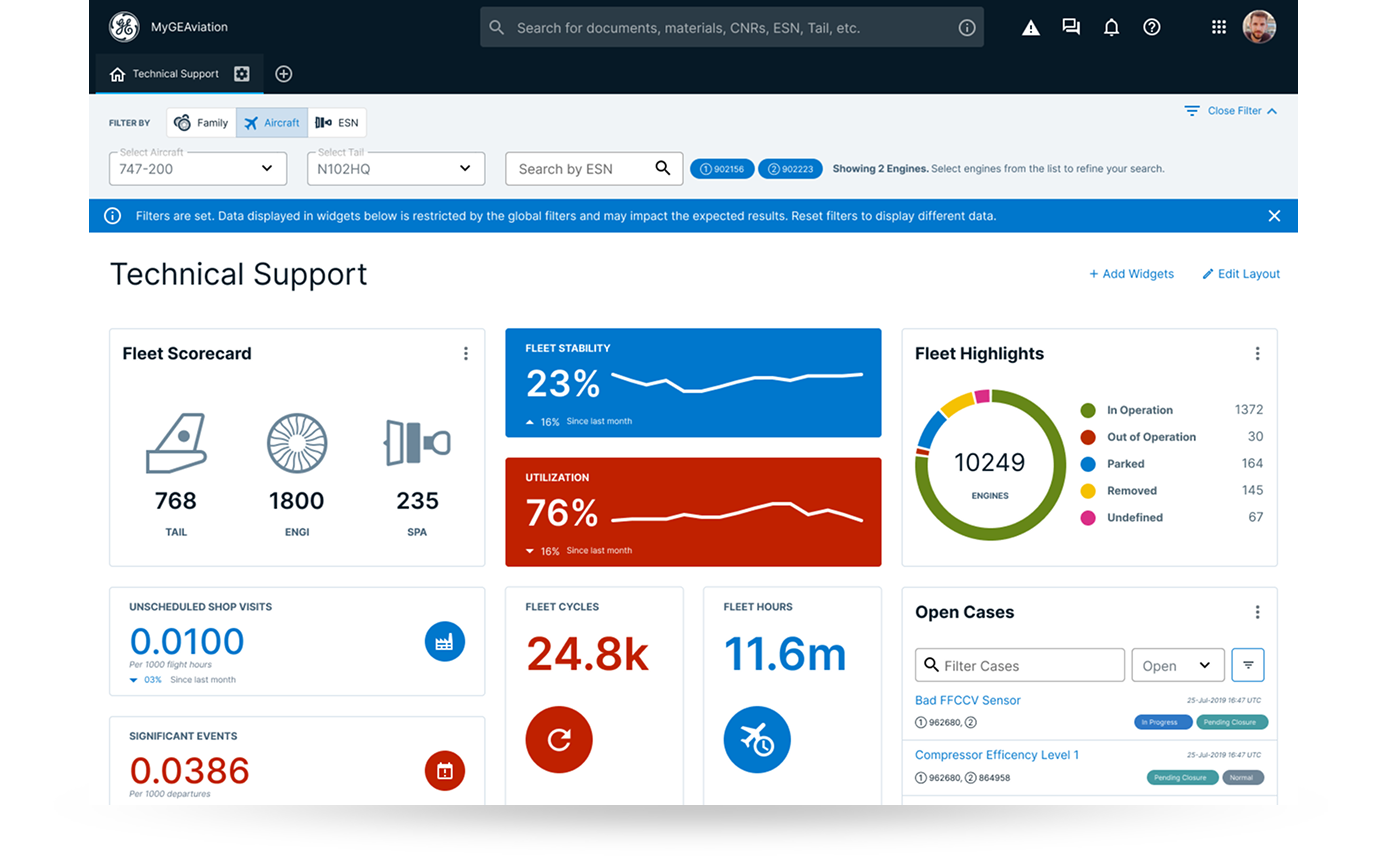Open the apps grid launcher
Image resolution: width=1382 pixels, height=862 pixels.
point(1219,28)
